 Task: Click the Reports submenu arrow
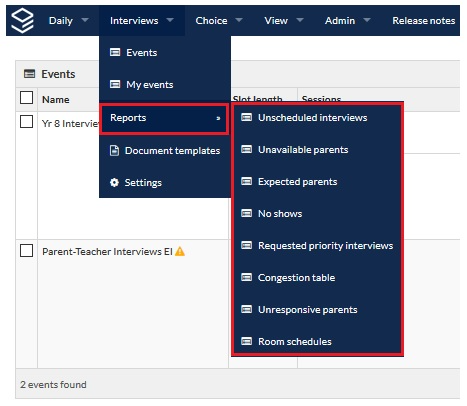(218, 118)
